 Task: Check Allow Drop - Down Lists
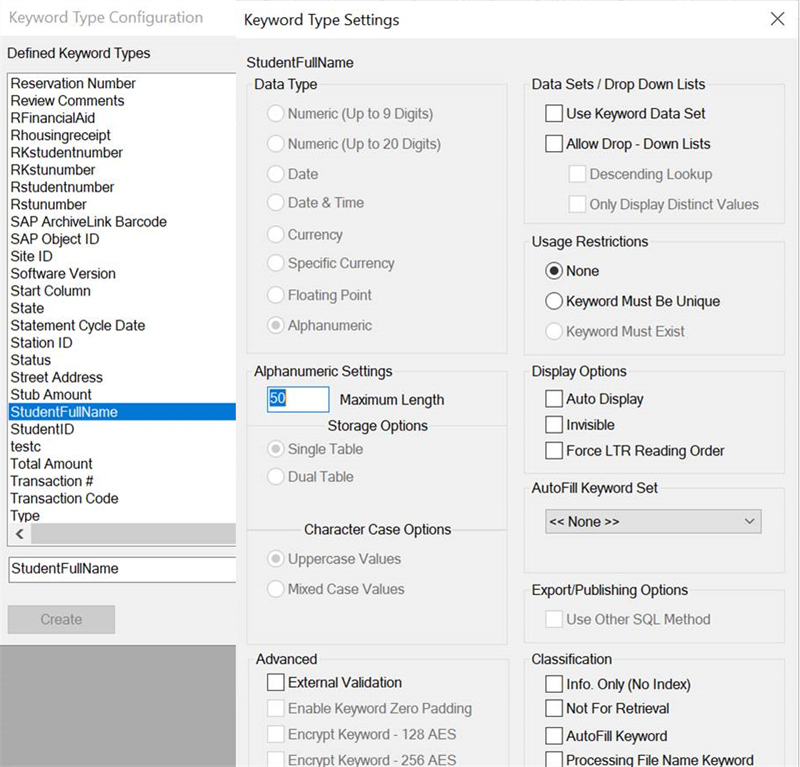tap(554, 144)
